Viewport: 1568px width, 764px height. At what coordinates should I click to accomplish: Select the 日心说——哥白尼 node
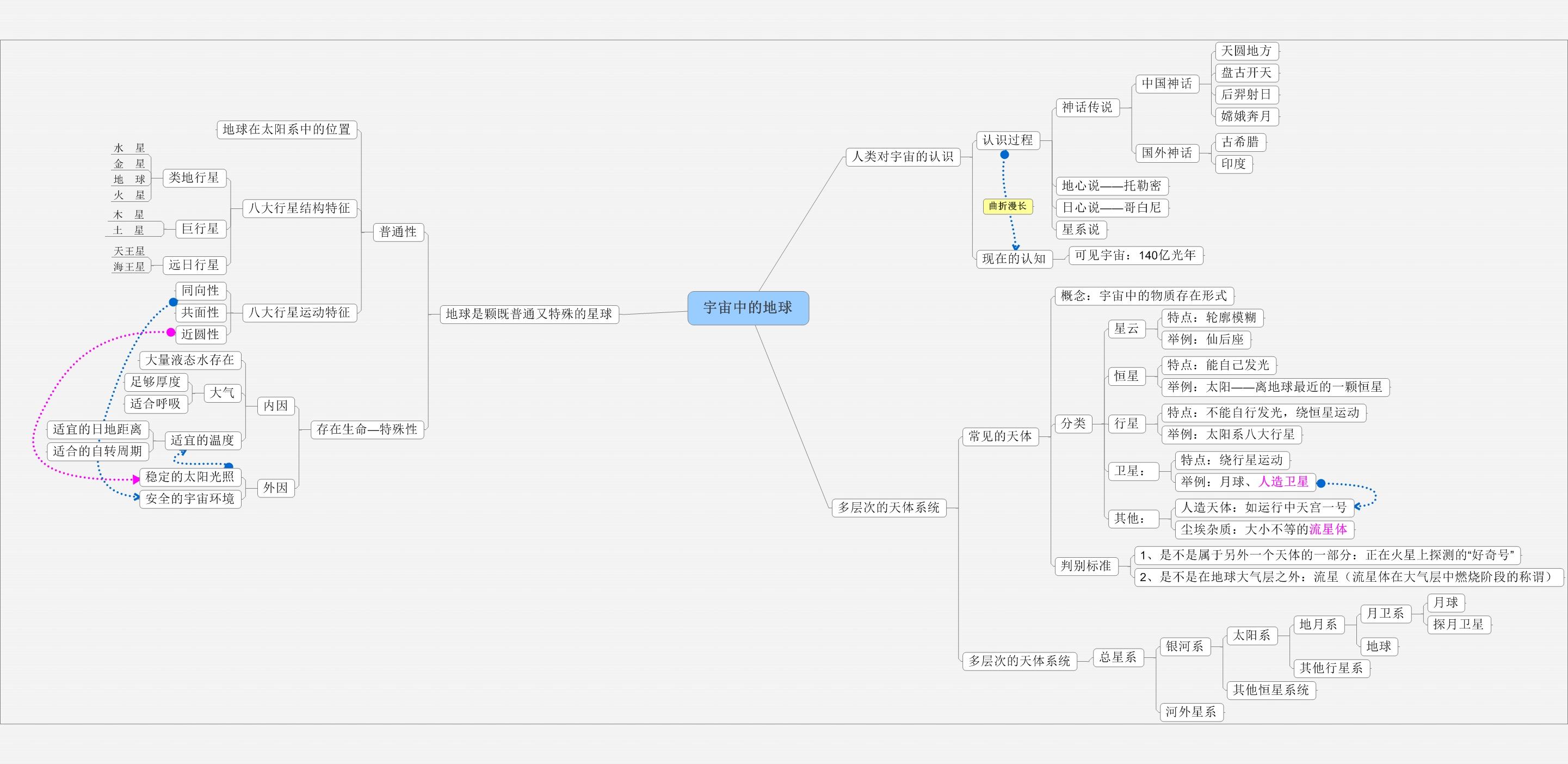click(x=1112, y=207)
